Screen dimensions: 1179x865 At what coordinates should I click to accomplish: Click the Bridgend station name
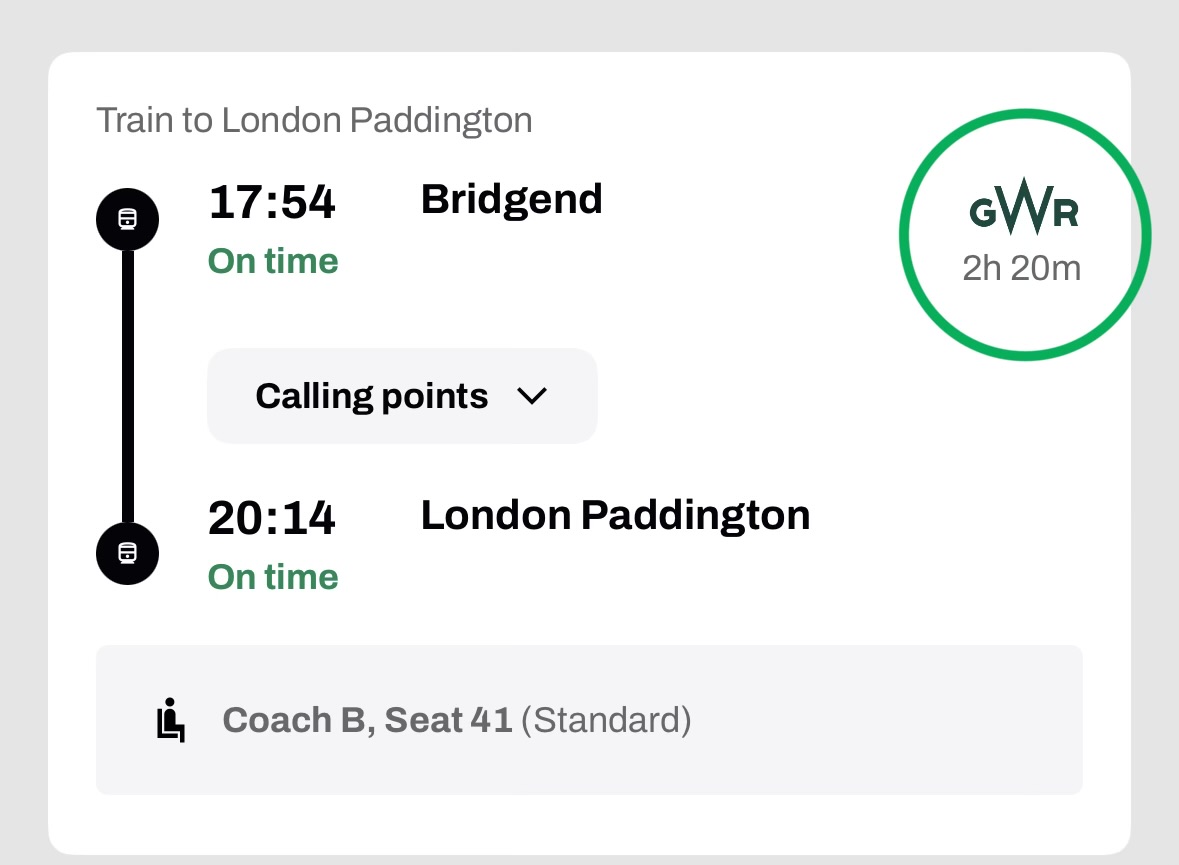click(511, 199)
